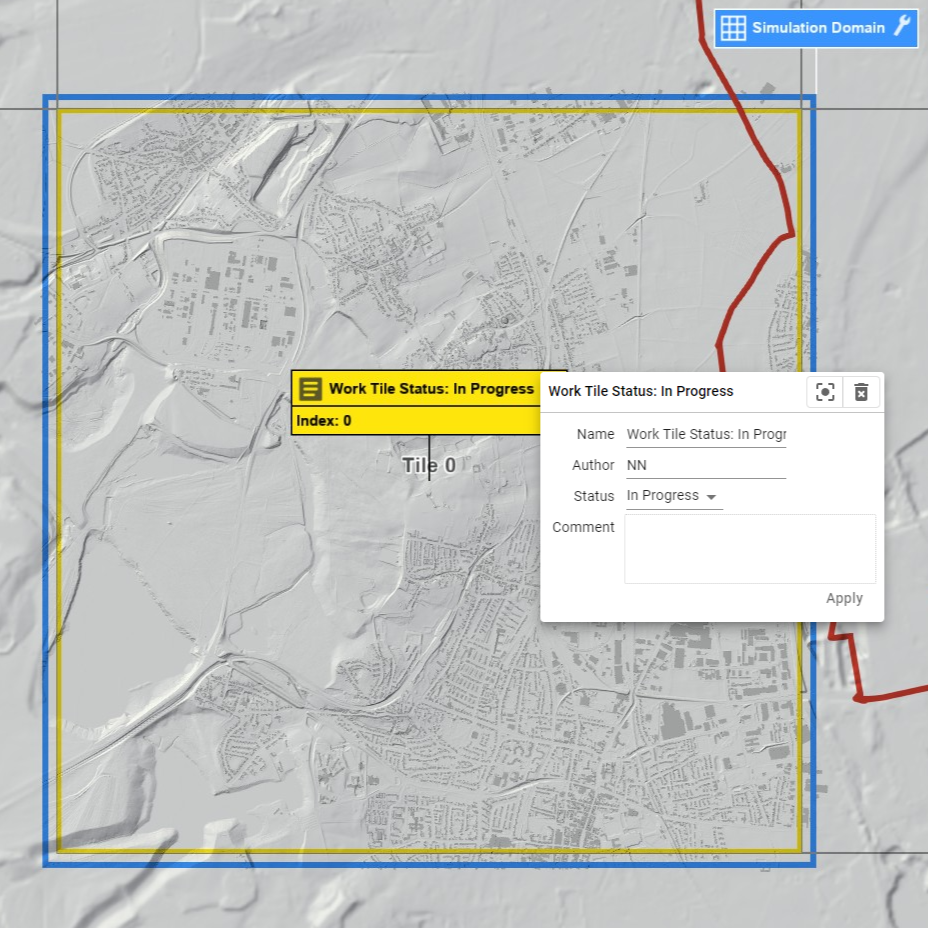Click the focus/zoom-to-tile icon in the panel header

825,392
